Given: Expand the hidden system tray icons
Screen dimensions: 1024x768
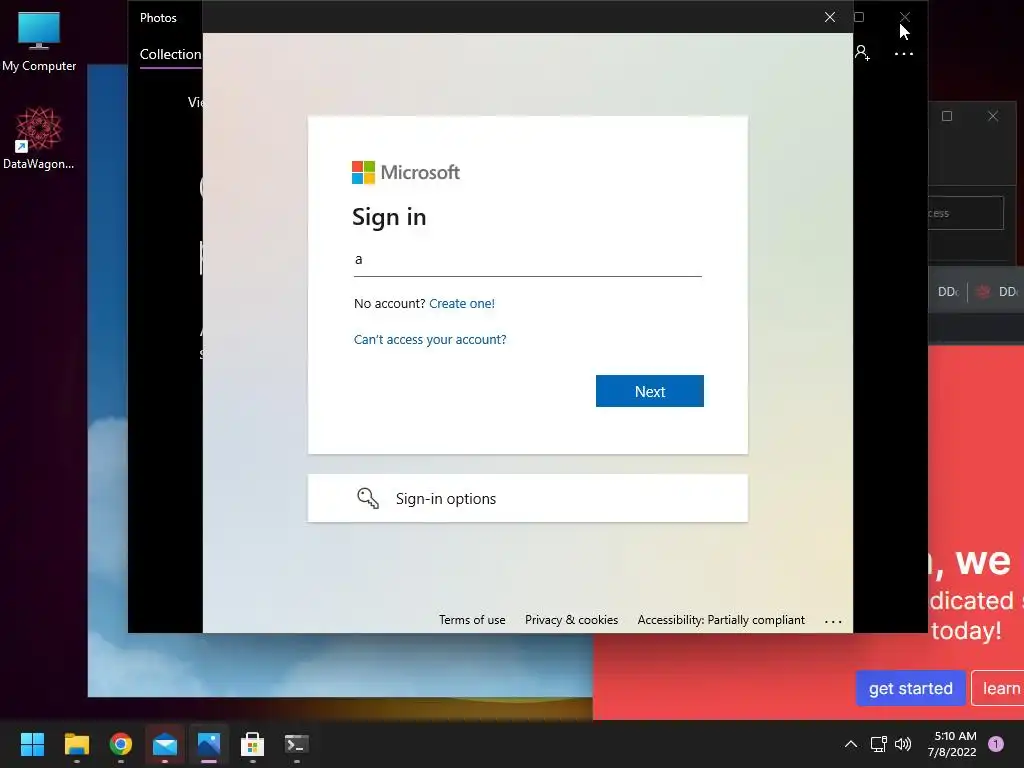Looking at the screenshot, I should pyautogui.click(x=851, y=744).
